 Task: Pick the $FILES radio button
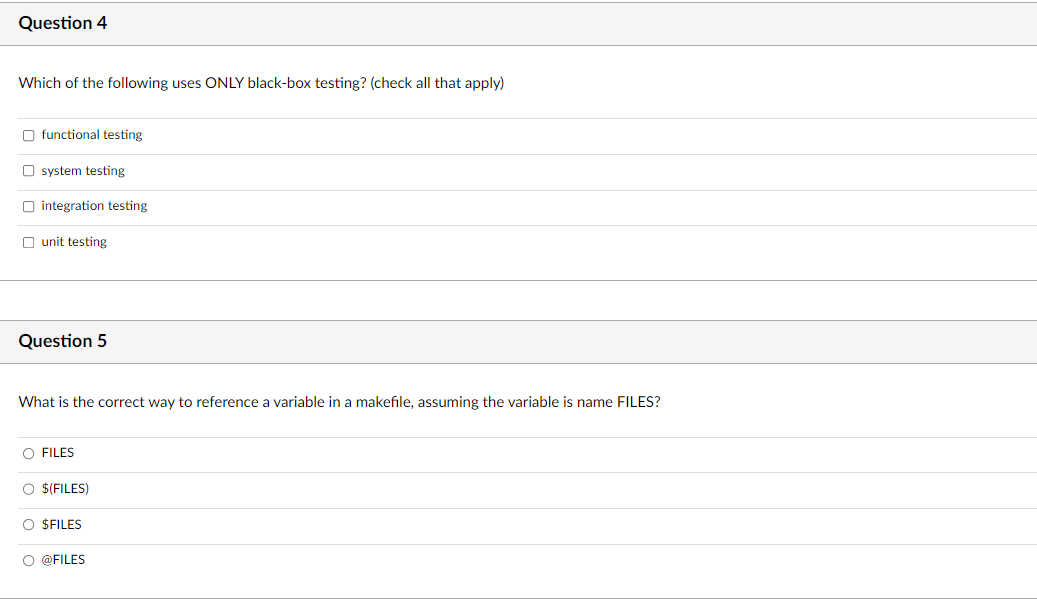point(29,525)
